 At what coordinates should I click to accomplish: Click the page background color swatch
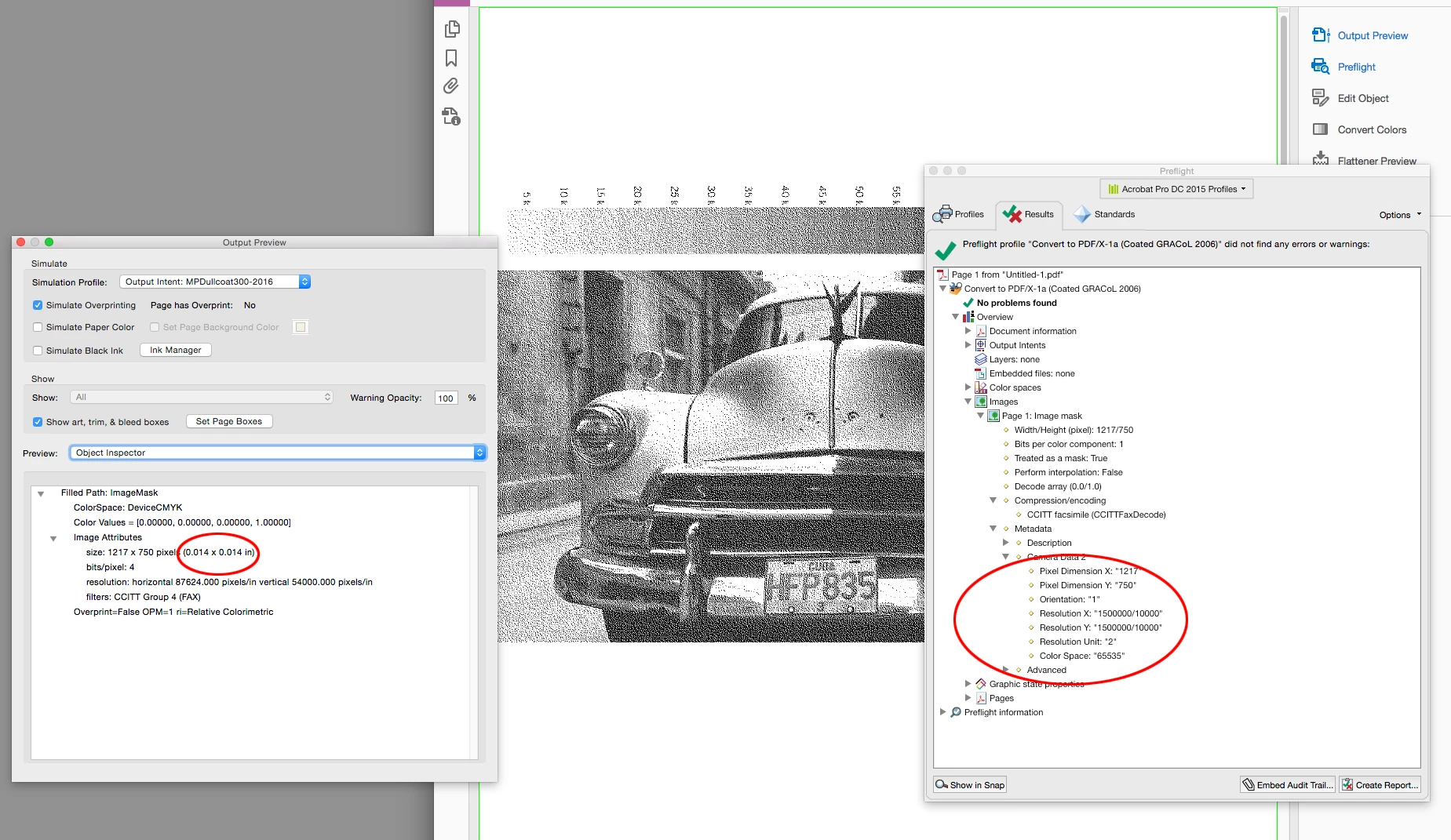[x=301, y=327]
